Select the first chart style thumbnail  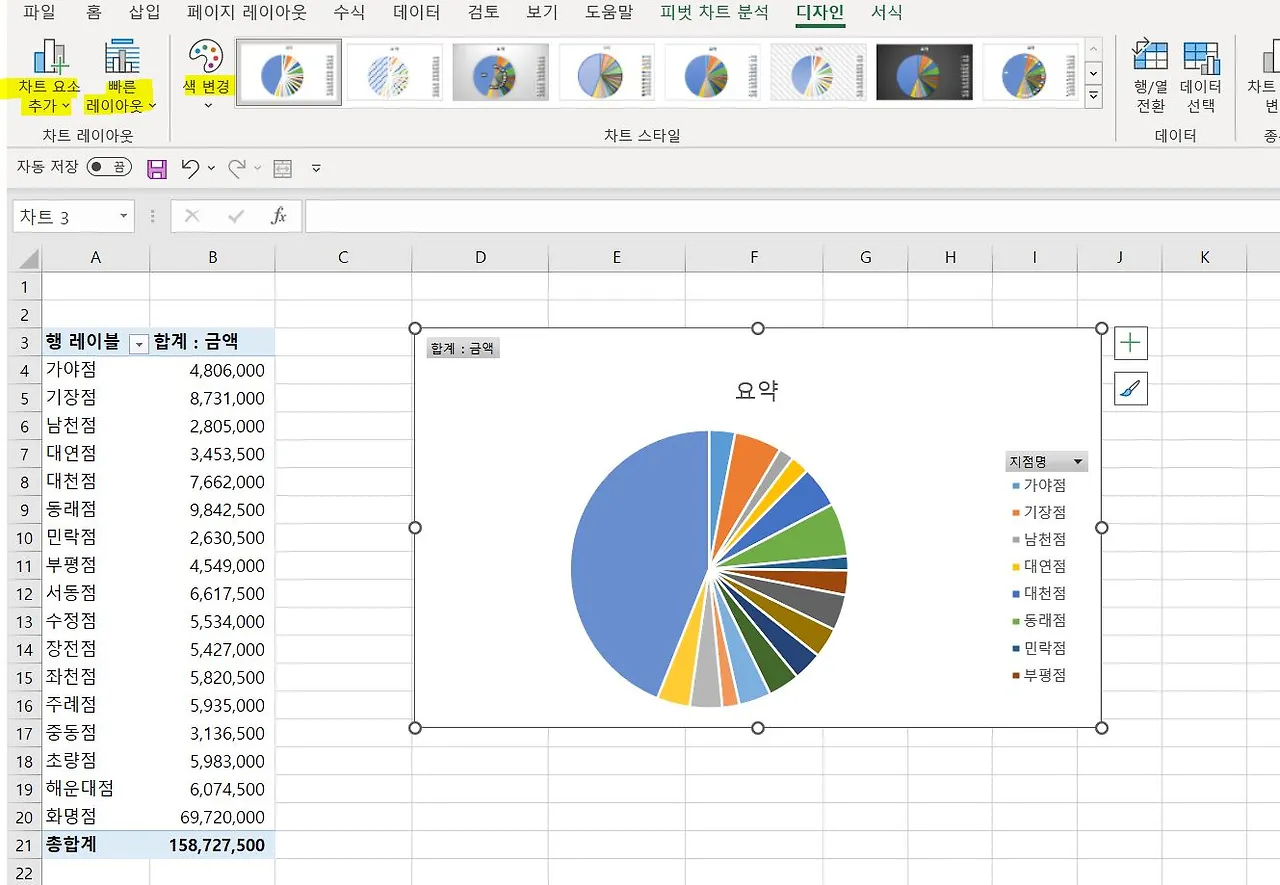pos(288,72)
